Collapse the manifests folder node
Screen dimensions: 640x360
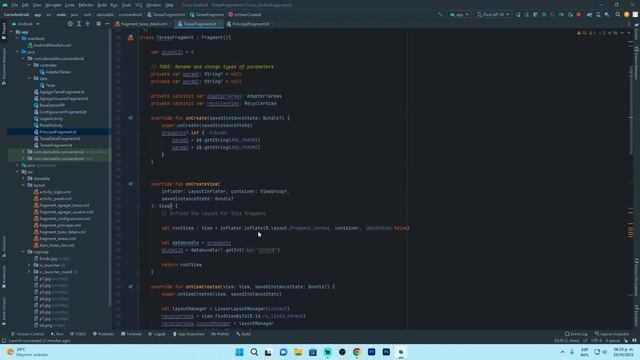coord(18,38)
